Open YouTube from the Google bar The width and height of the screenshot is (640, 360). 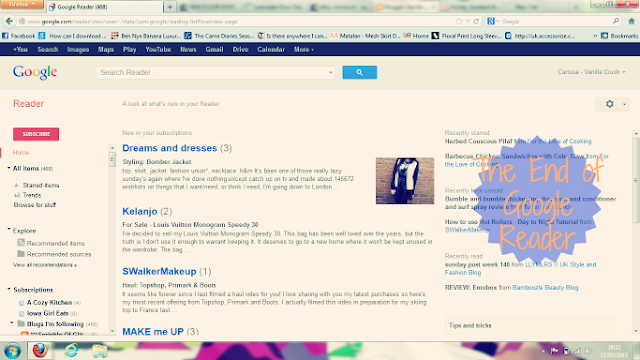[158, 49]
